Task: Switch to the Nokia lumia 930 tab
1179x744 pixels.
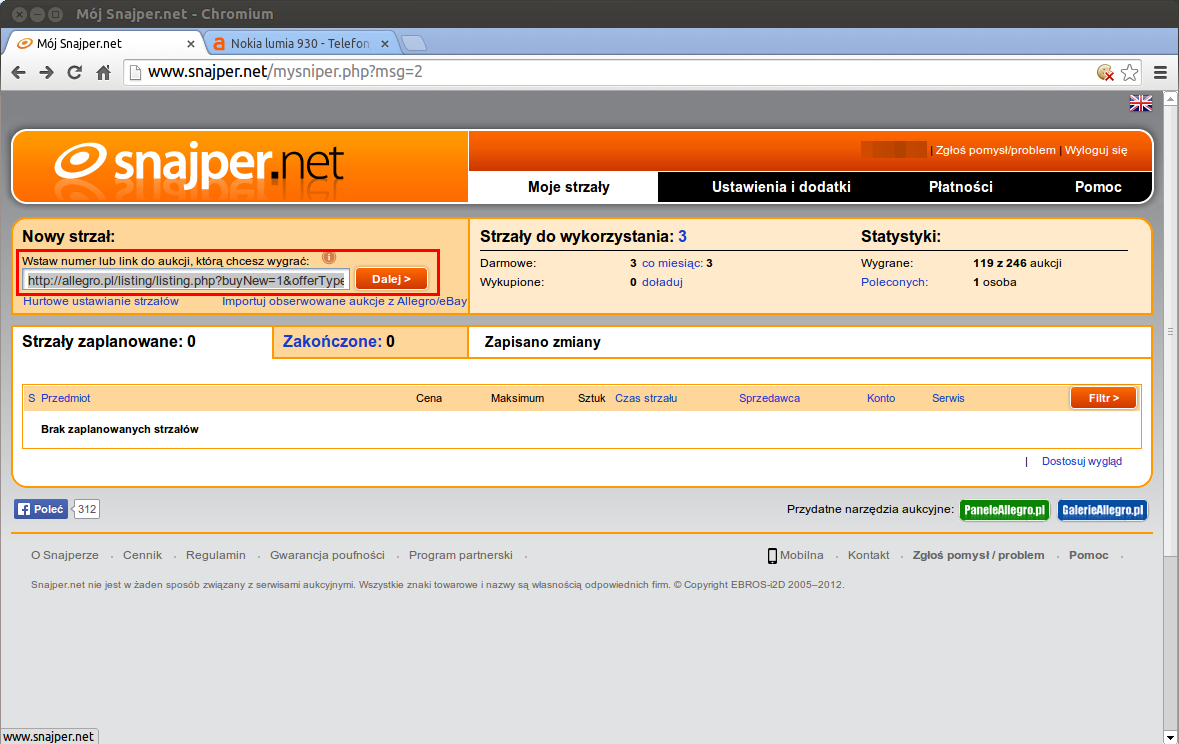Action: pos(300,43)
